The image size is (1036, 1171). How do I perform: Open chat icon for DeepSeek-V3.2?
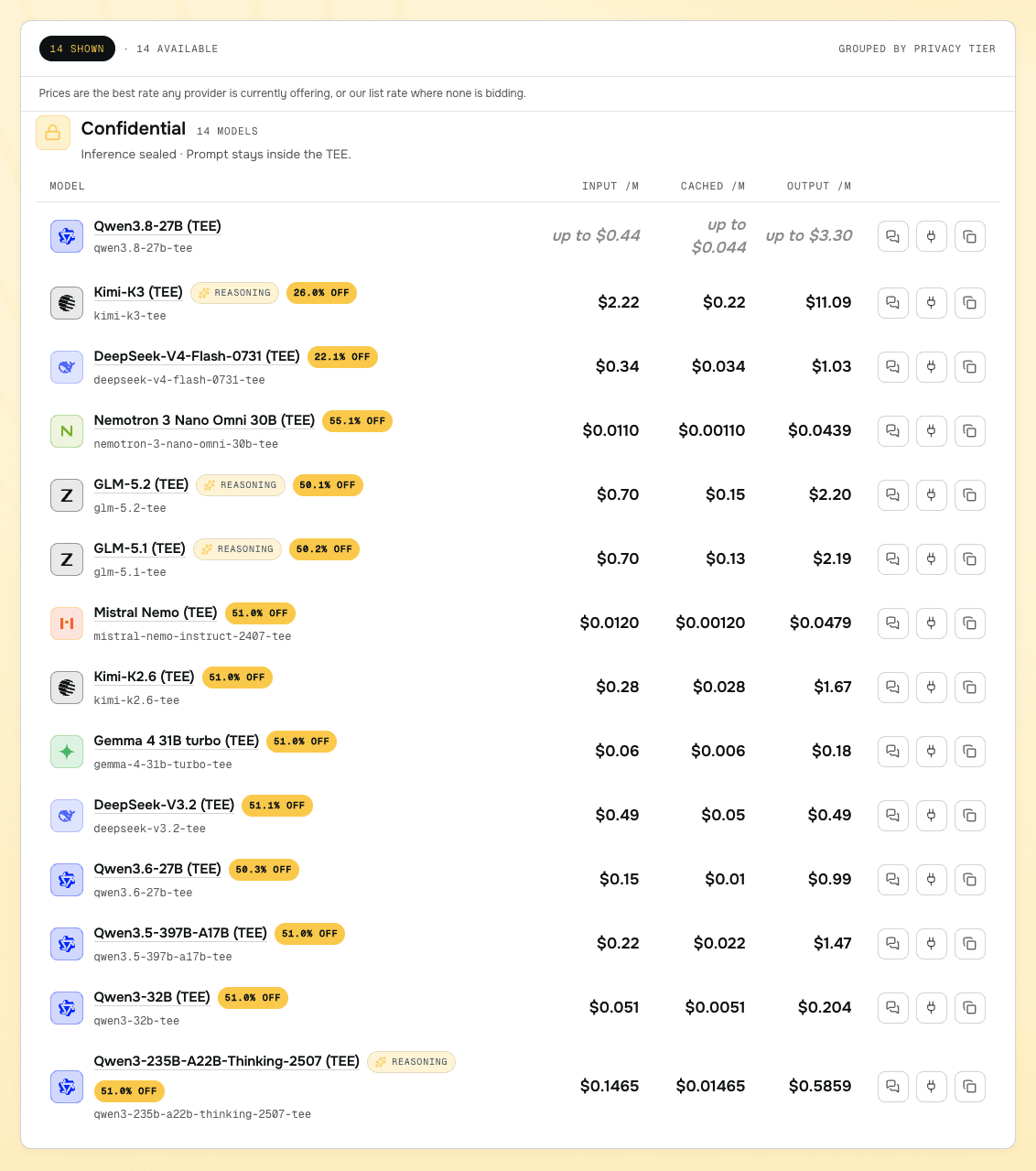pos(893,815)
